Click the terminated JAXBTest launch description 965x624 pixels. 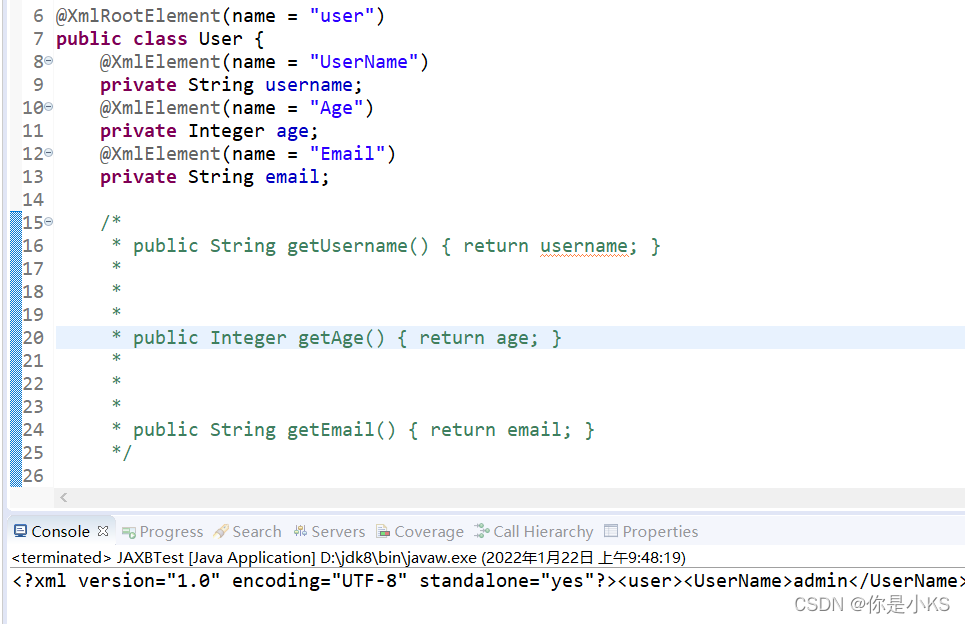point(348,558)
